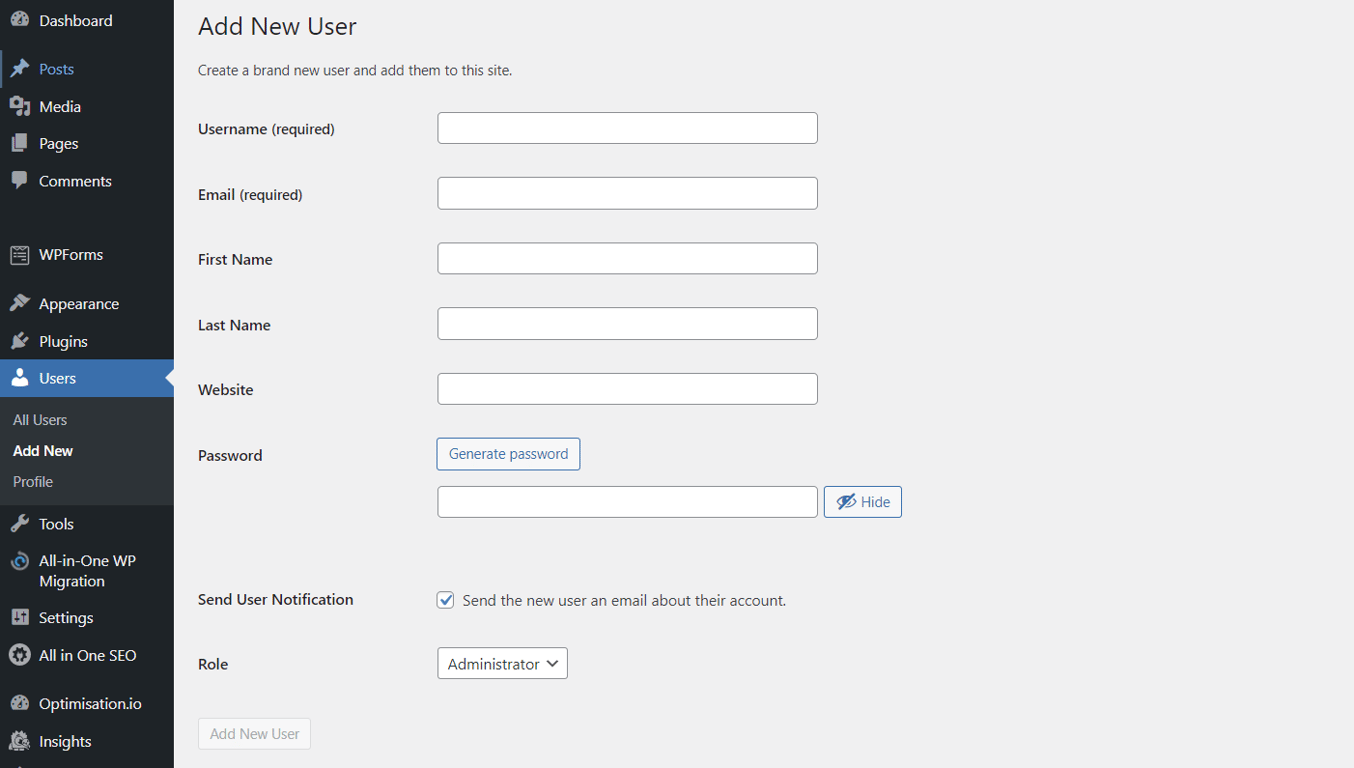Change Administrator role selection
The image size is (1354, 768).
(502, 663)
